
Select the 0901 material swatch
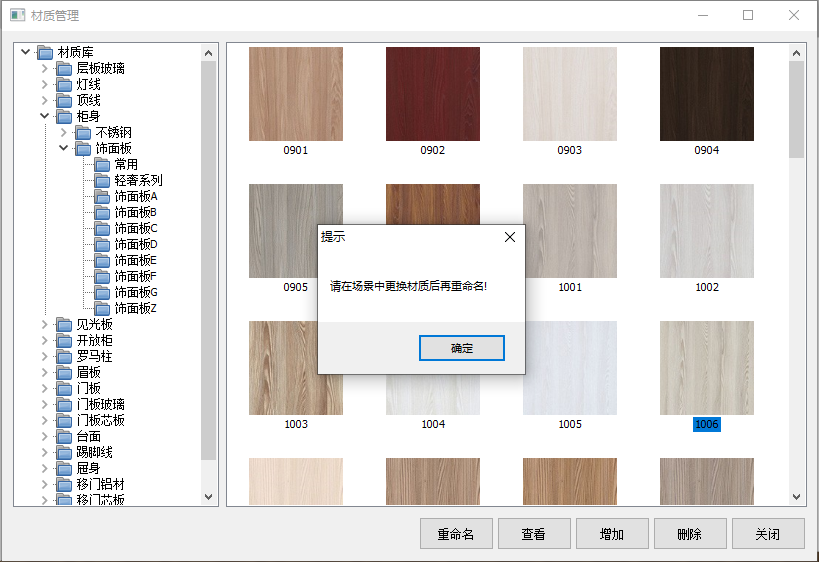(296, 94)
